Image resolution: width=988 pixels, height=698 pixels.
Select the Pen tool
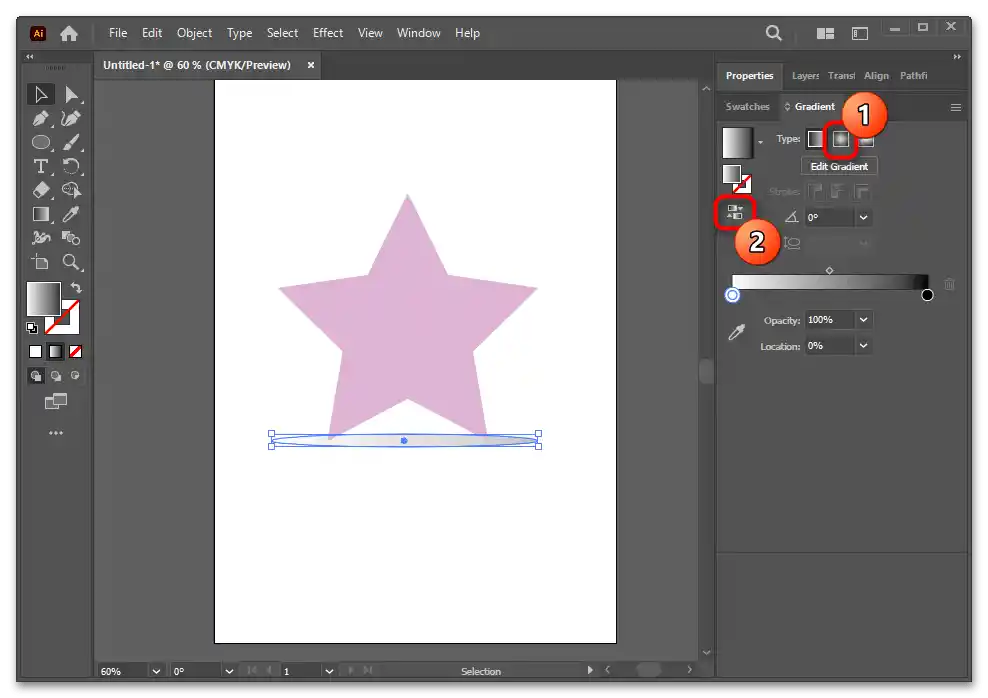pos(41,118)
